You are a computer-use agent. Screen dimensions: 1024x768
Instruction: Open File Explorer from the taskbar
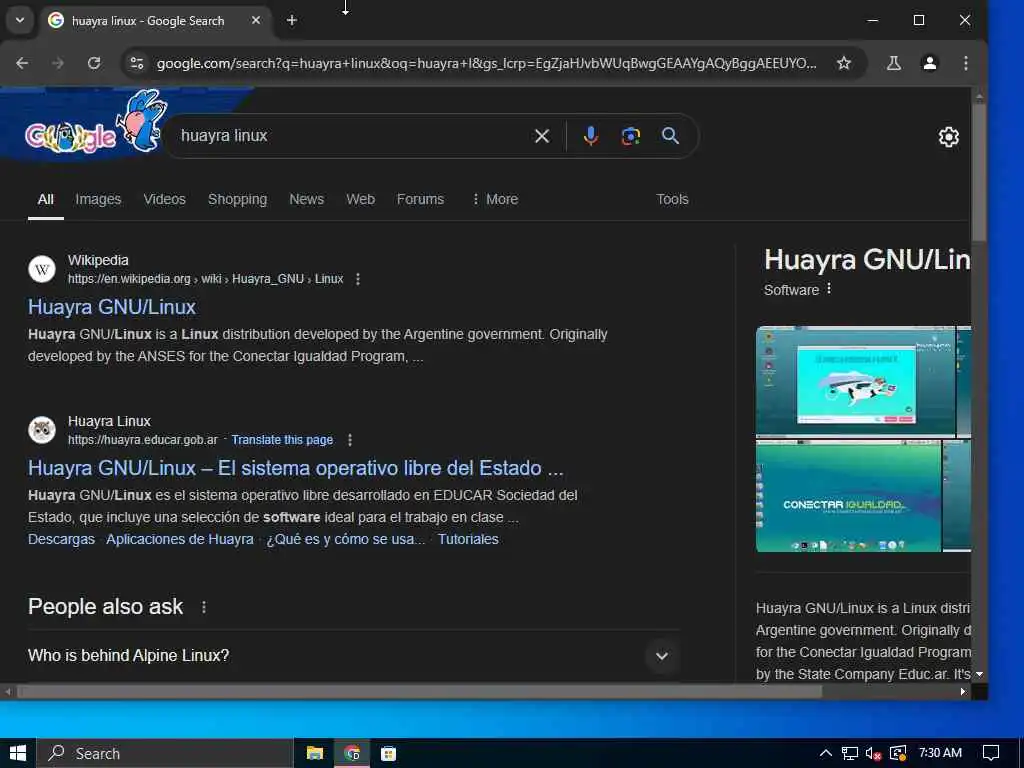pyautogui.click(x=315, y=753)
